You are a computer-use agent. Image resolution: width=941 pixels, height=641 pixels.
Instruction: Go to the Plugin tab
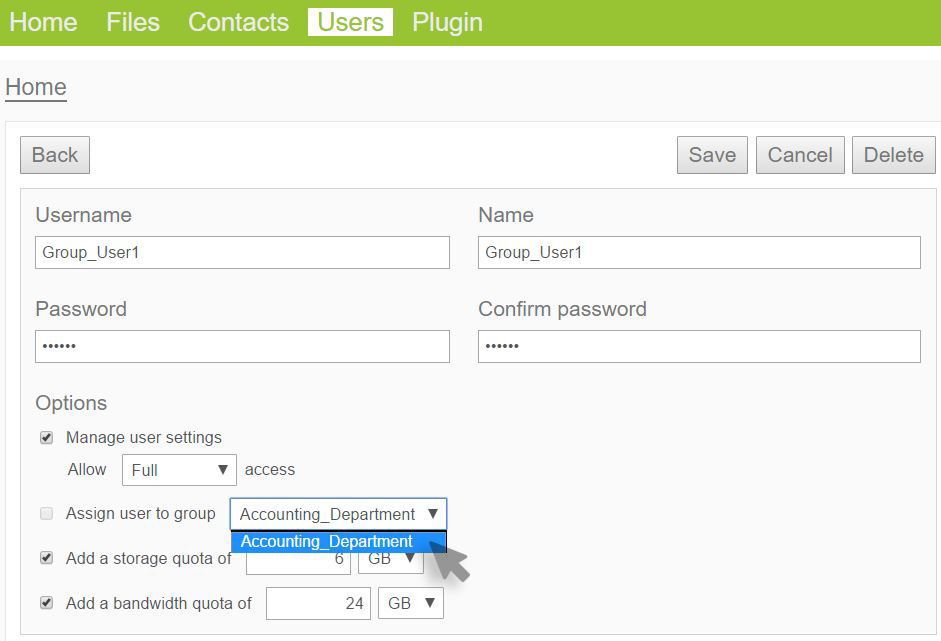pos(447,22)
